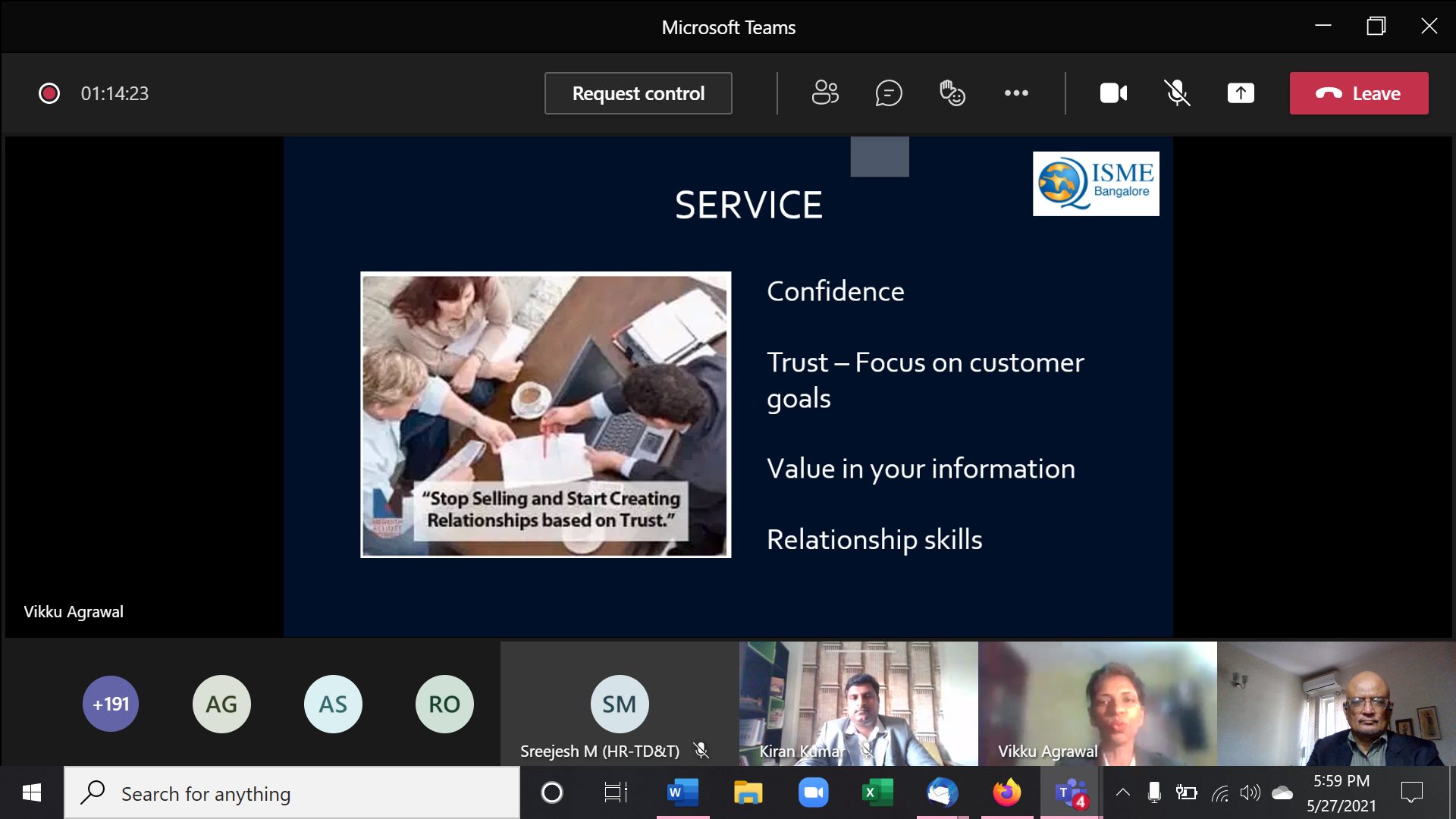Click the red recording indicator
Screen dimensions: 1456x819
tap(49, 93)
